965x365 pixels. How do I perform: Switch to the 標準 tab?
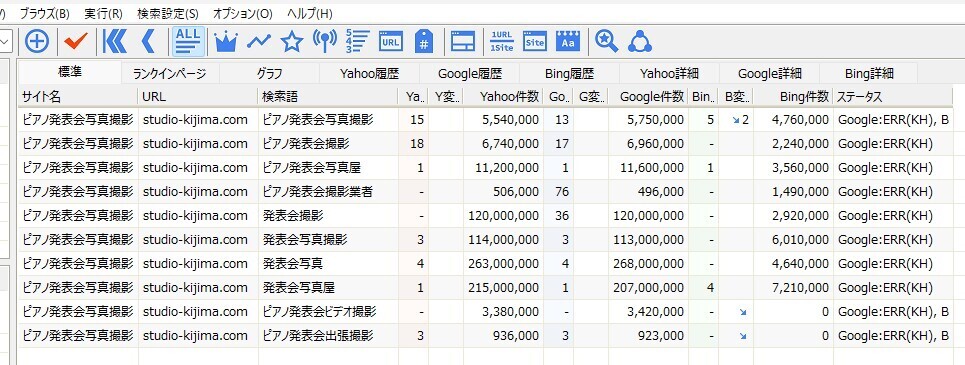click(x=70, y=73)
